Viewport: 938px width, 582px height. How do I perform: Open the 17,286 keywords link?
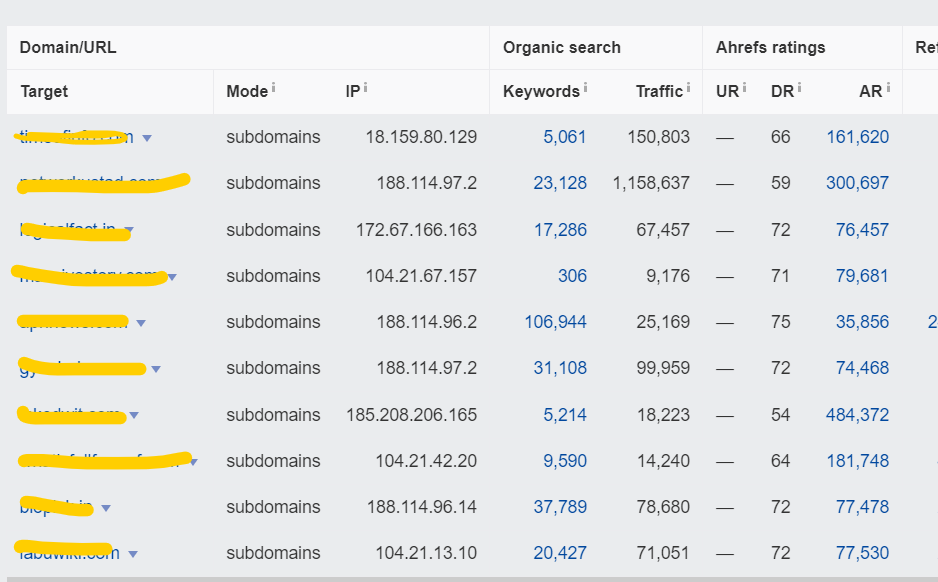point(561,230)
